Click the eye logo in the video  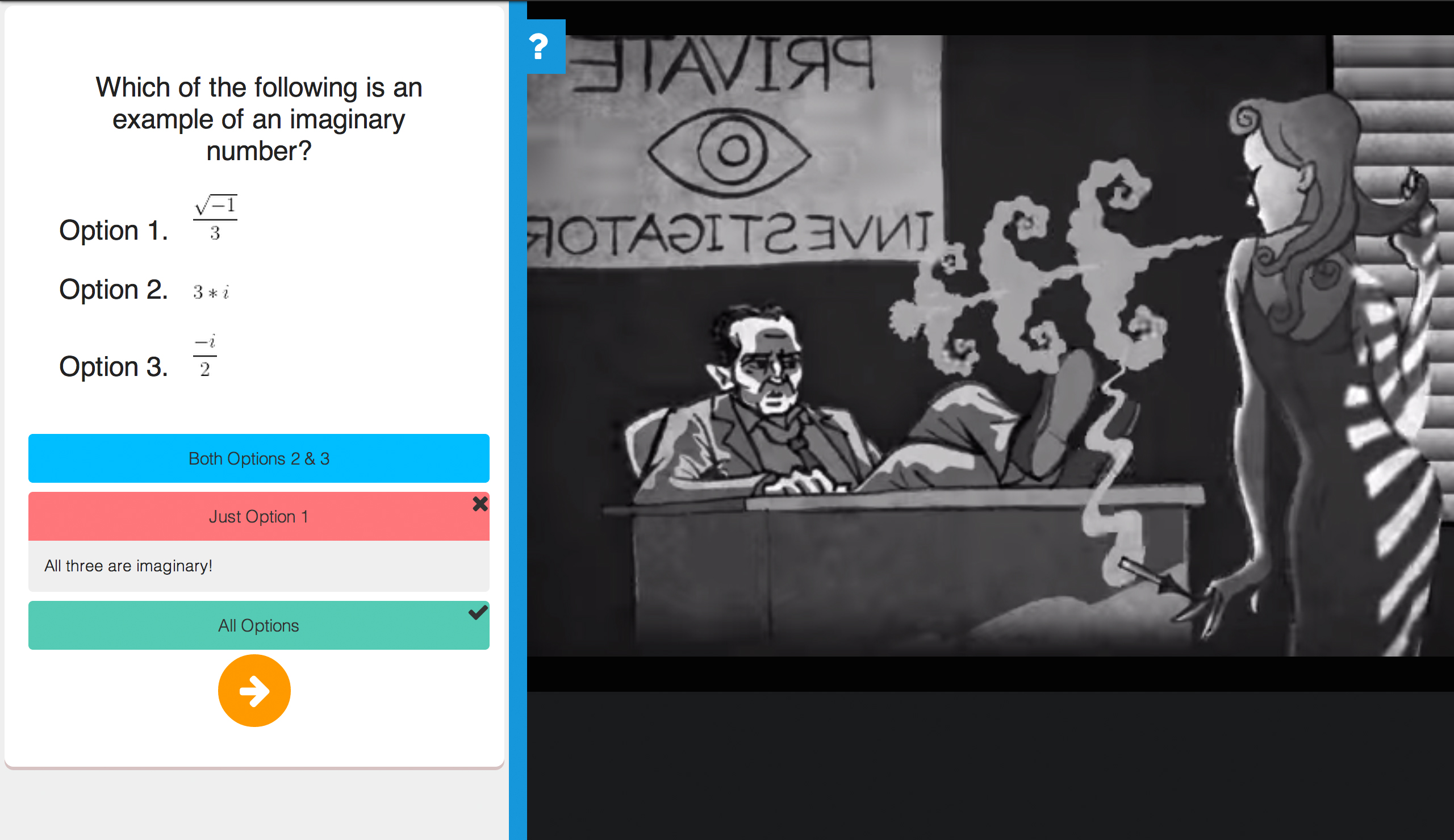(730, 152)
